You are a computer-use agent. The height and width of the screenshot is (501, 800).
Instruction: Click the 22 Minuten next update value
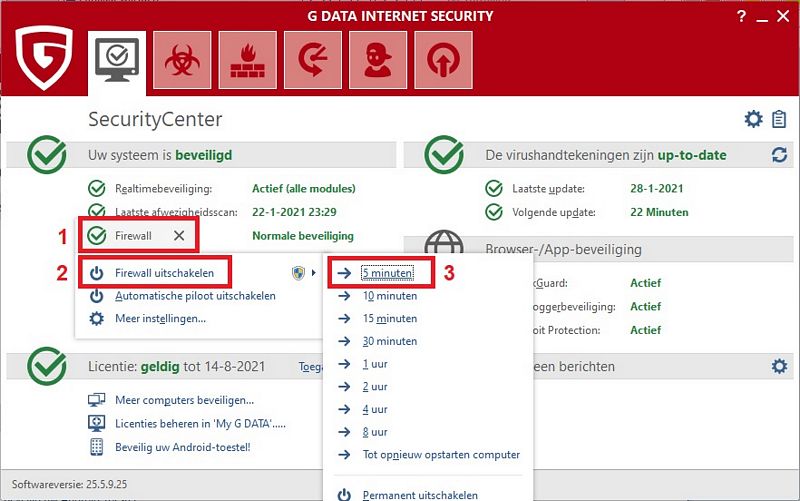tap(659, 212)
